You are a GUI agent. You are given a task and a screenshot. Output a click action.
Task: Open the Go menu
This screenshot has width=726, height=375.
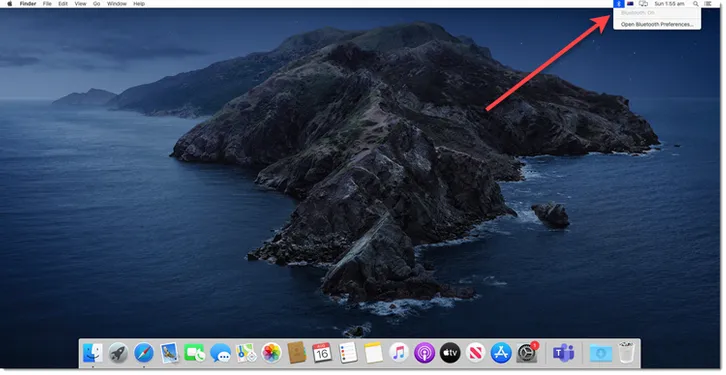coord(96,4)
